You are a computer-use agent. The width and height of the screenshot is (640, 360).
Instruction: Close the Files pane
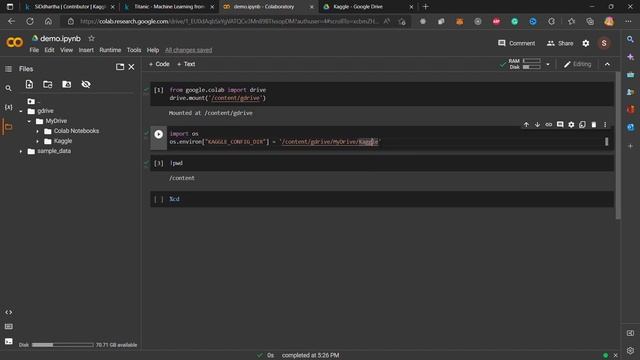131,67
